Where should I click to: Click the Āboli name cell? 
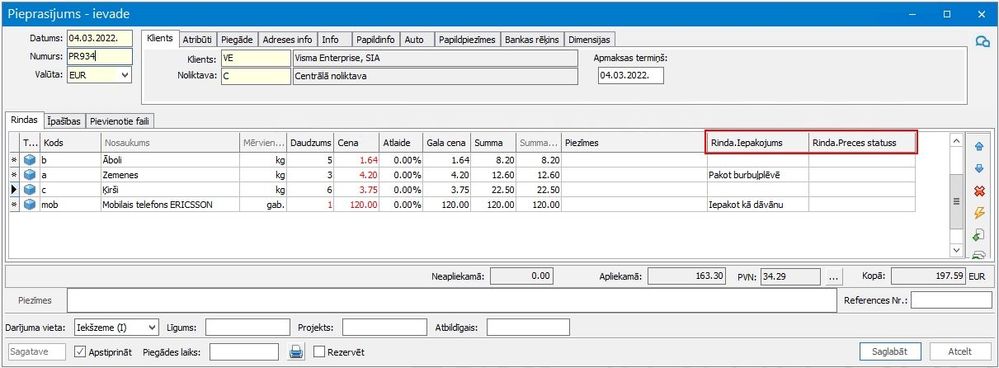169,160
